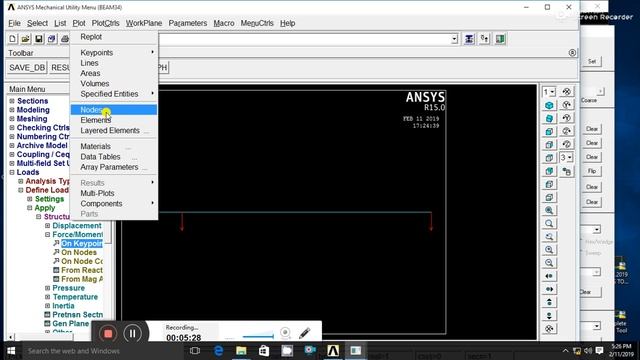Expand the Temperature tree node
The width and height of the screenshot is (640, 360).
(47, 297)
